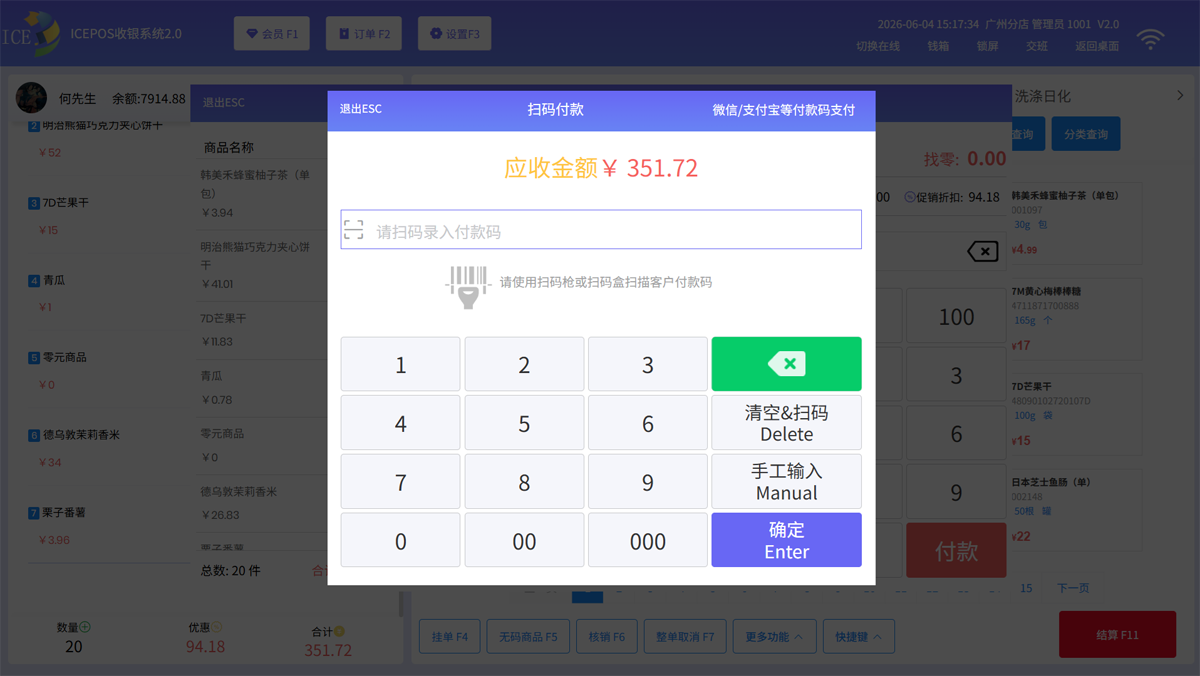Tap the single 0 key in dialog
The image size is (1200, 676).
point(401,540)
